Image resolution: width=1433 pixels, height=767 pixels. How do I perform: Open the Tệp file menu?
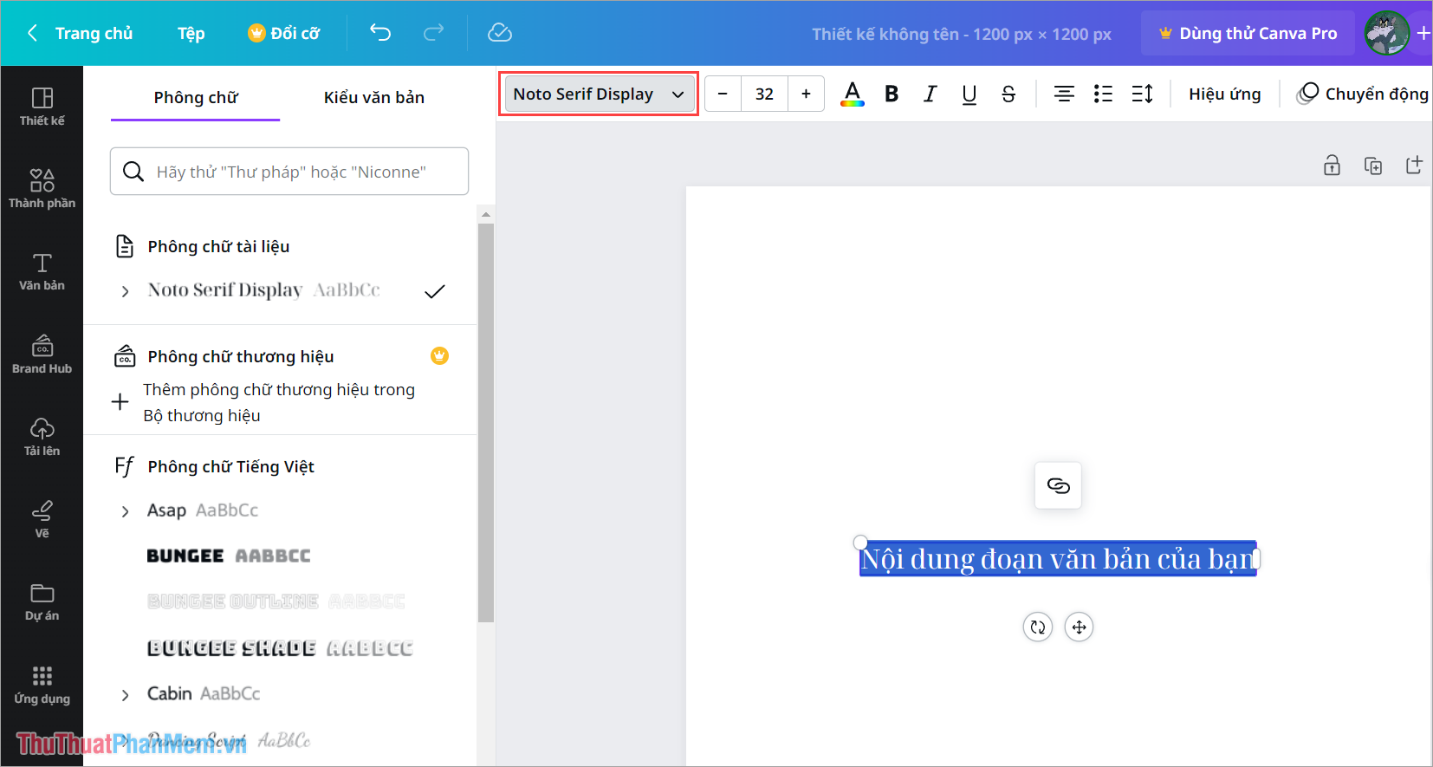point(191,33)
